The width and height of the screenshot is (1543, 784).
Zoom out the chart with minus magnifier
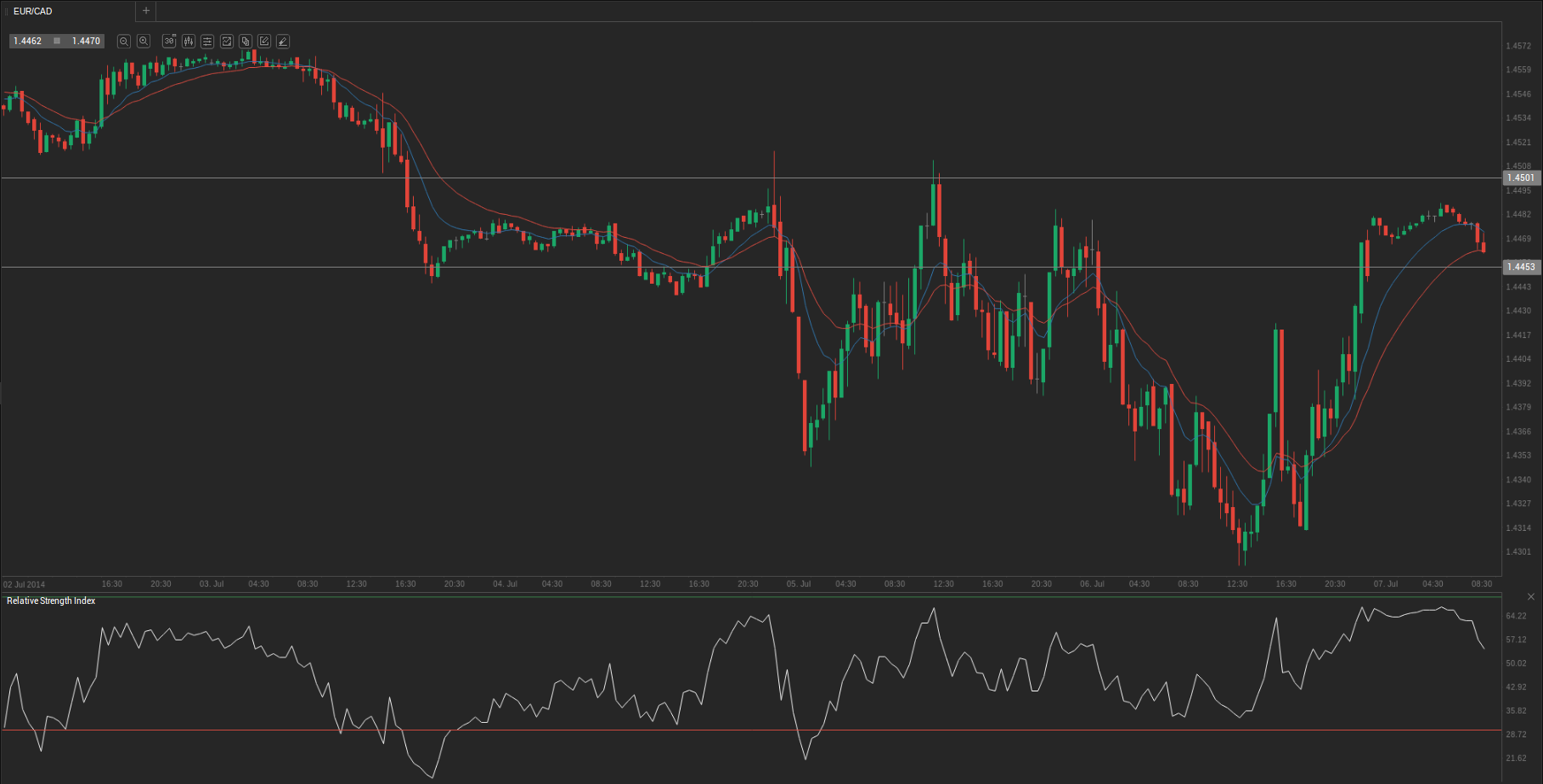[x=123, y=41]
